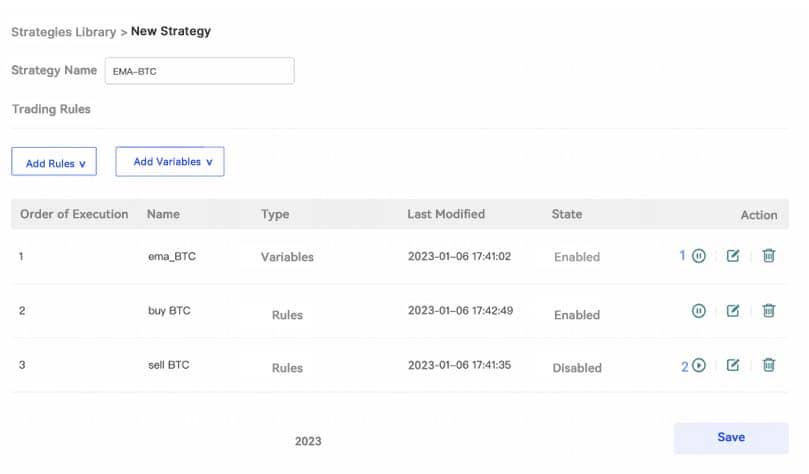This screenshot has height=474, width=809.
Task: Enable the sell BTC rule
Action: pyautogui.click(x=699, y=366)
